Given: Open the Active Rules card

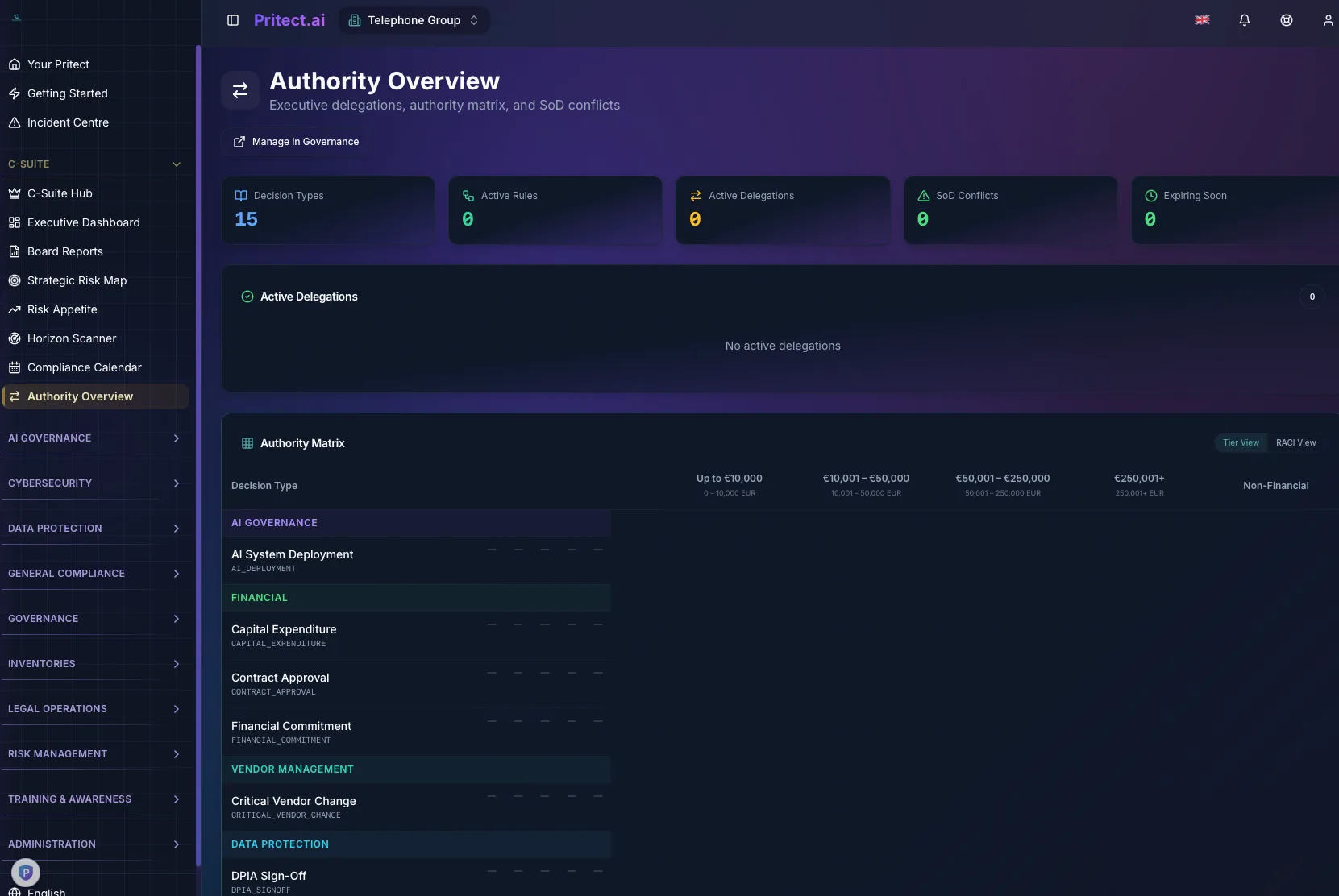Looking at the screenshot, I should pos(555,210).
